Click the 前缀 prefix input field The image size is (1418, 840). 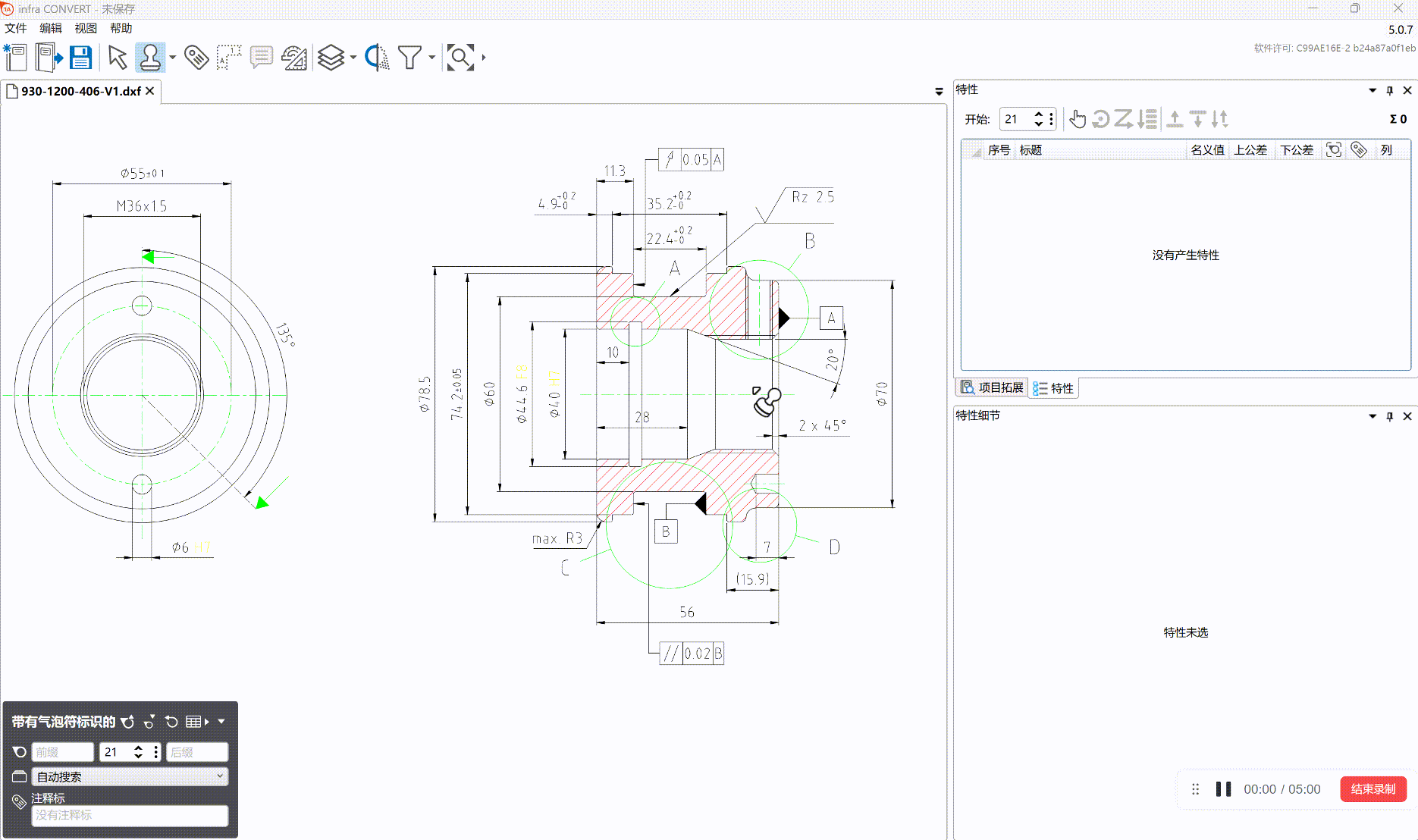[x=63, y=752]
